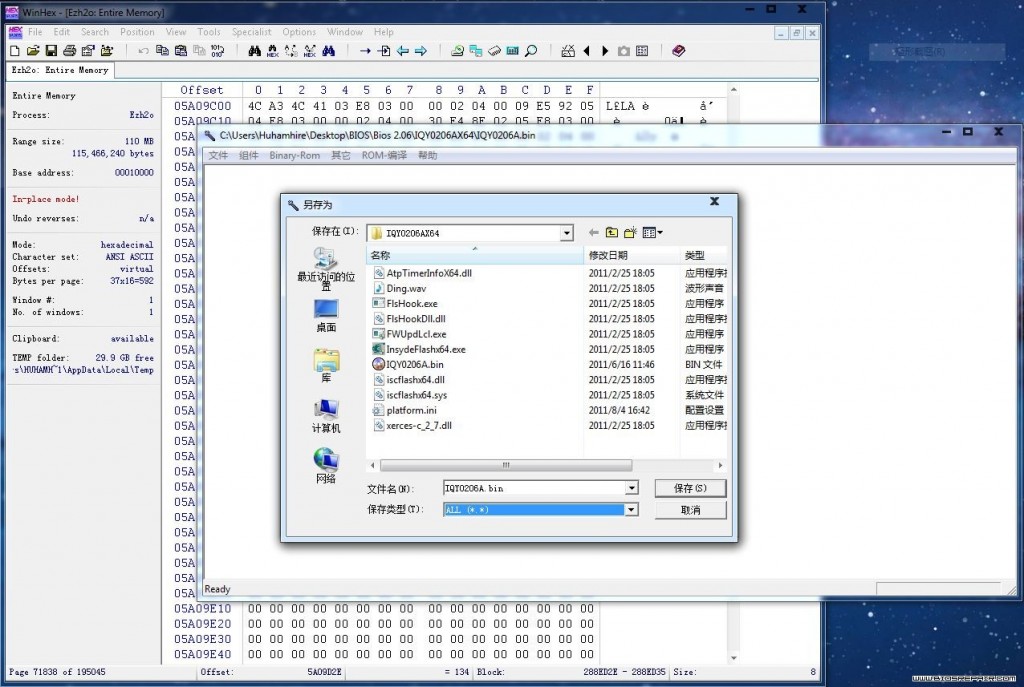Click 取消 cancel button
Viewport: 1024px width, 687px height.
[x=690, y=510]
